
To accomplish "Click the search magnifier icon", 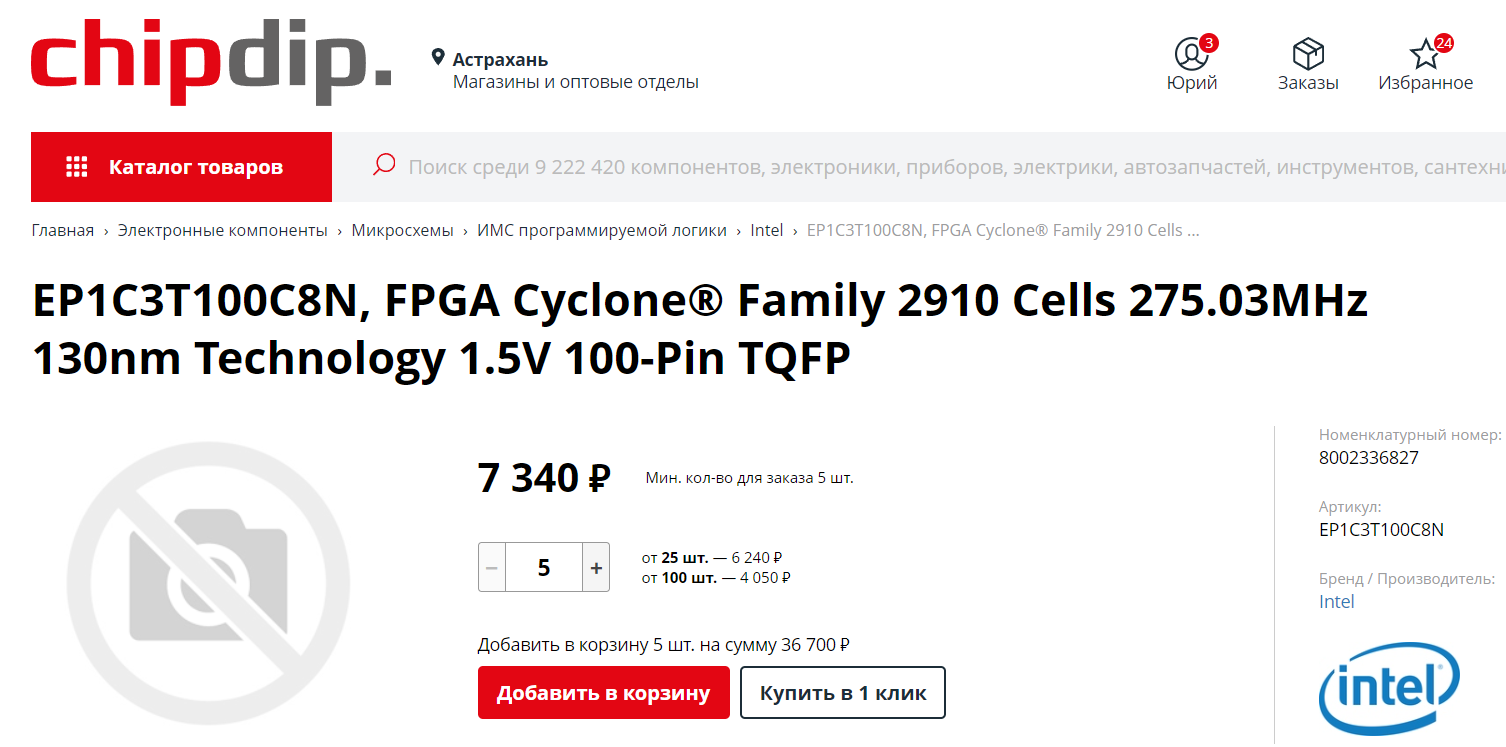I will click(x=384, y=165).
